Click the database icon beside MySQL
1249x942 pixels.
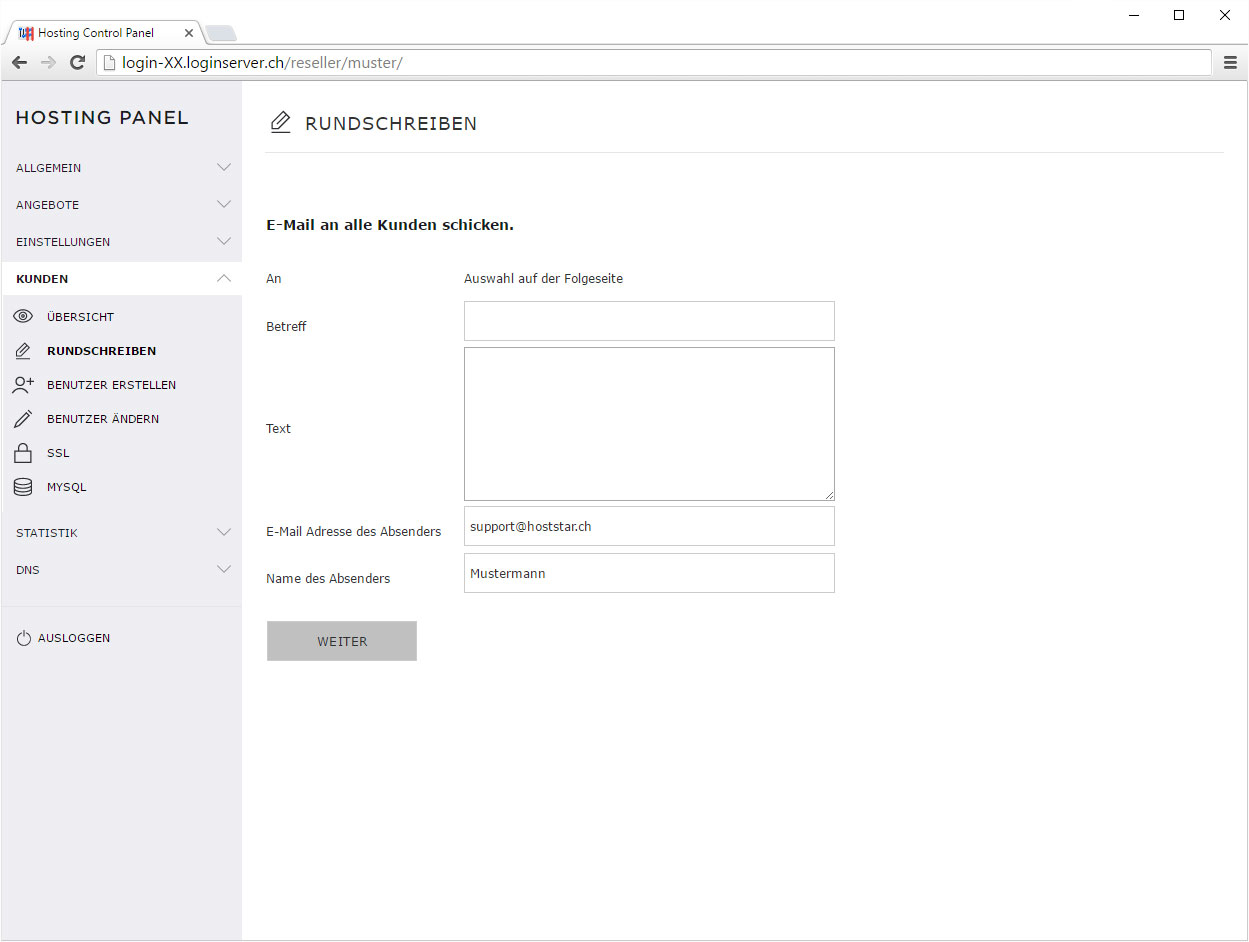23,487
